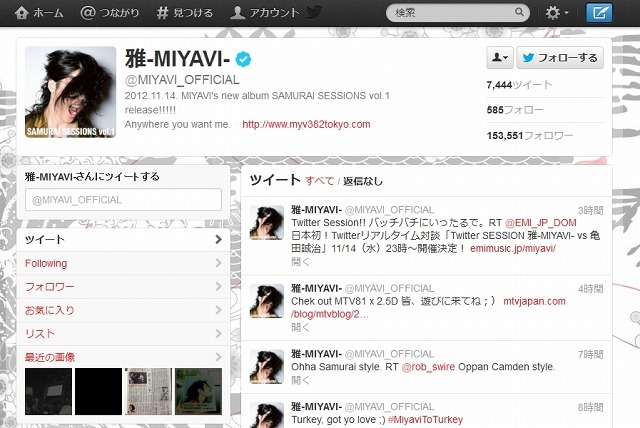The width and height of the screenshot is (640, 428).
Task: Open the 見つける discover tab
Action: [x=185, y=13]
